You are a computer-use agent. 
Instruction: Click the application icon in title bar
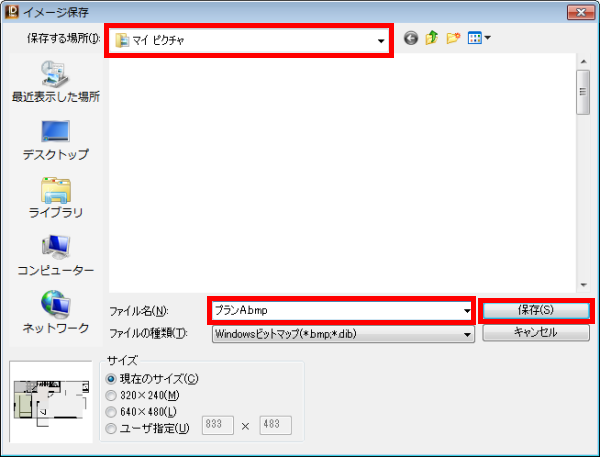pyautogui.click(x=12, y=12)
